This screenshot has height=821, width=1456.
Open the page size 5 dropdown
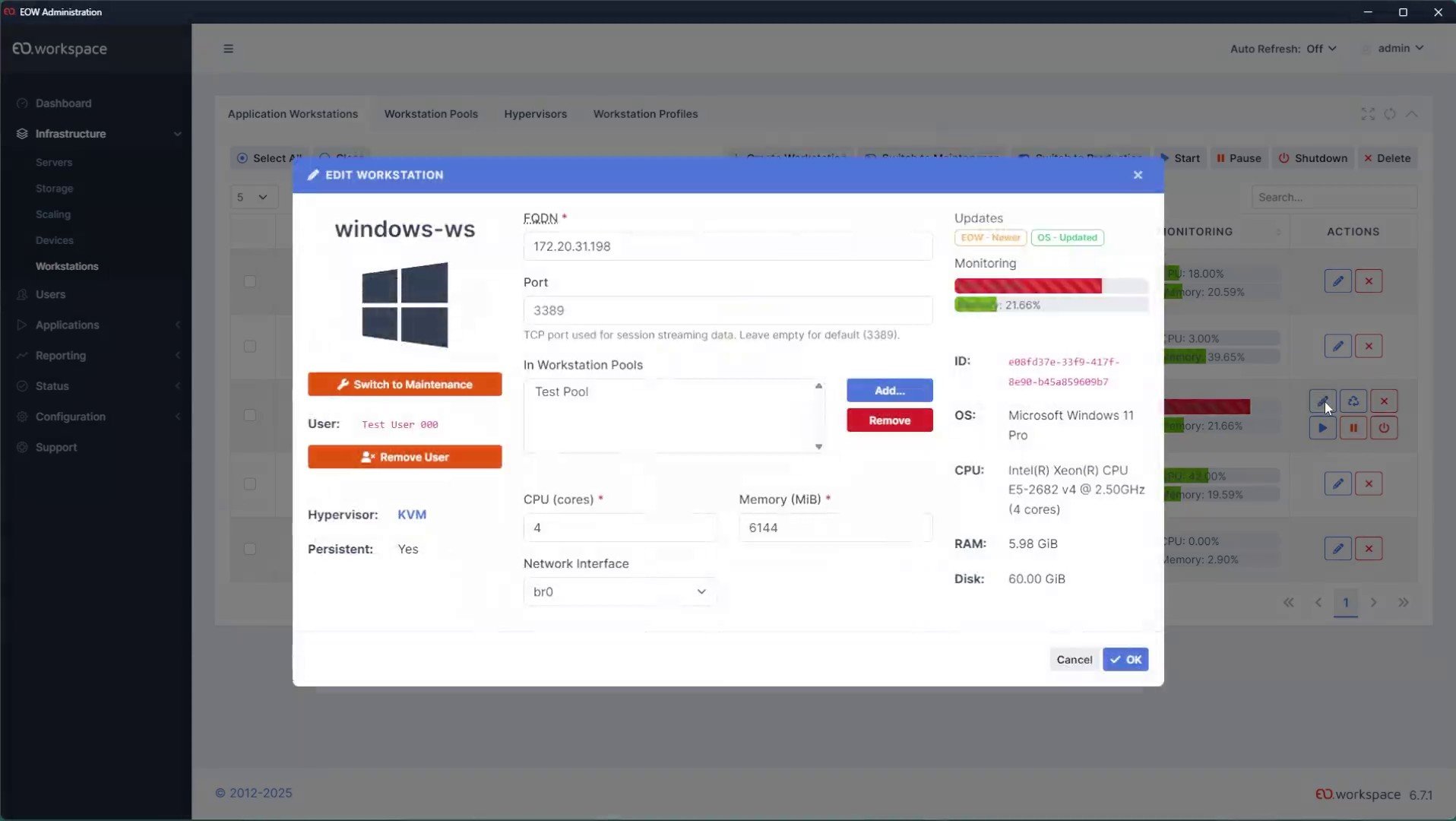coord(253,197)
